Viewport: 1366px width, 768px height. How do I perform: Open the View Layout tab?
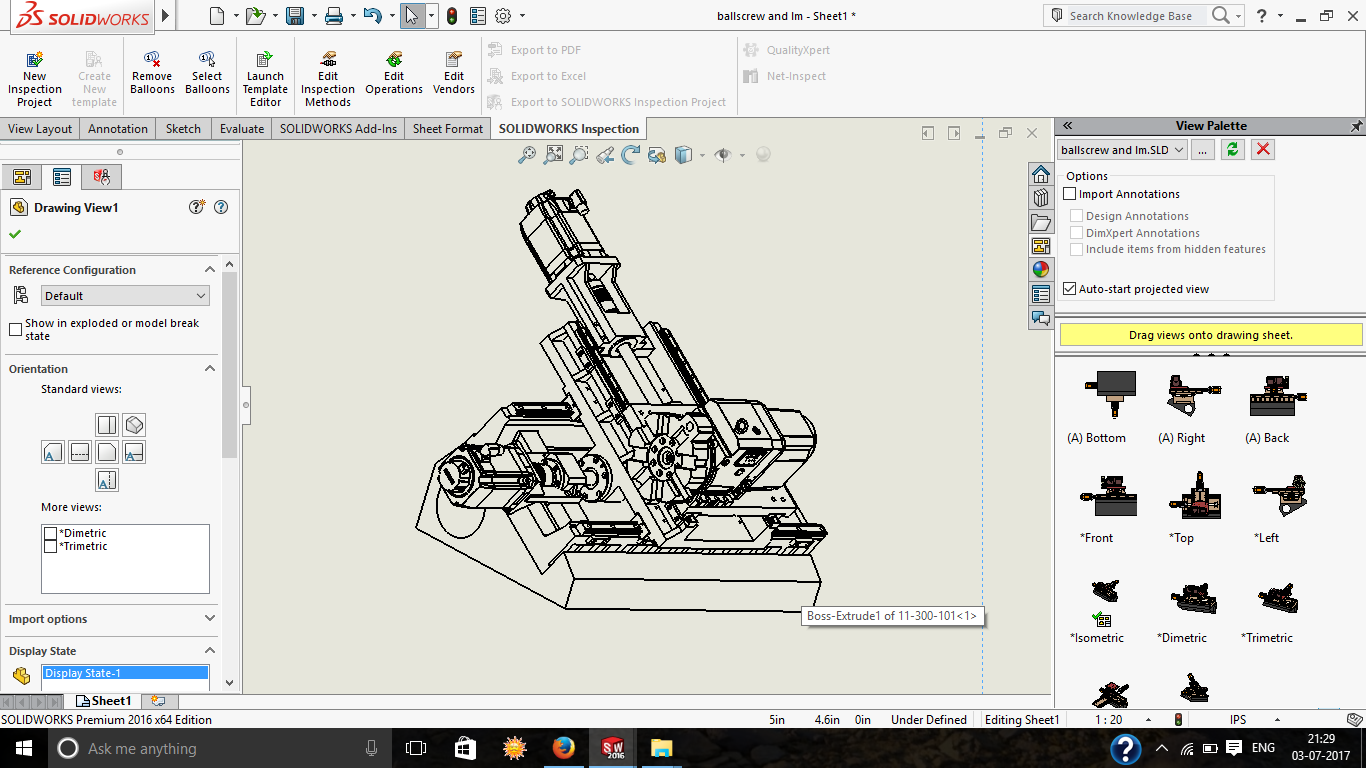pyautogui.click(x=40, y=129)
